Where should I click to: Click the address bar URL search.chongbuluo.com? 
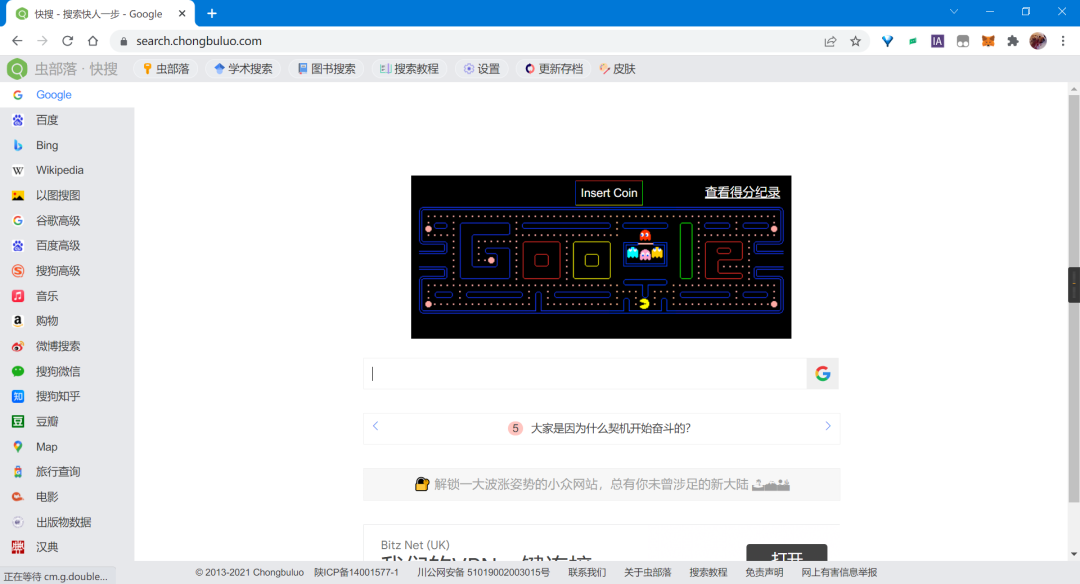coord(199,41)
